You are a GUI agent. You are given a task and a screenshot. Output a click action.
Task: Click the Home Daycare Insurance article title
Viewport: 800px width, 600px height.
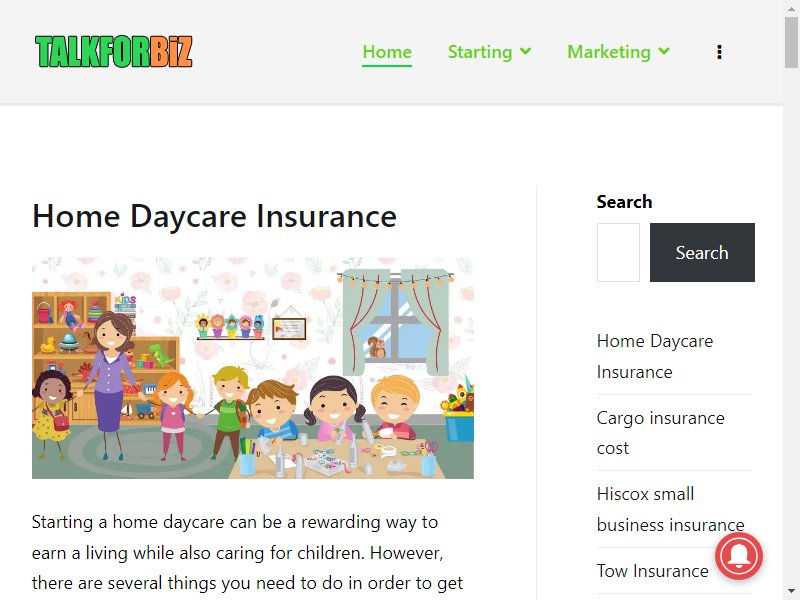pyautogui.click(x=214, y=216)
